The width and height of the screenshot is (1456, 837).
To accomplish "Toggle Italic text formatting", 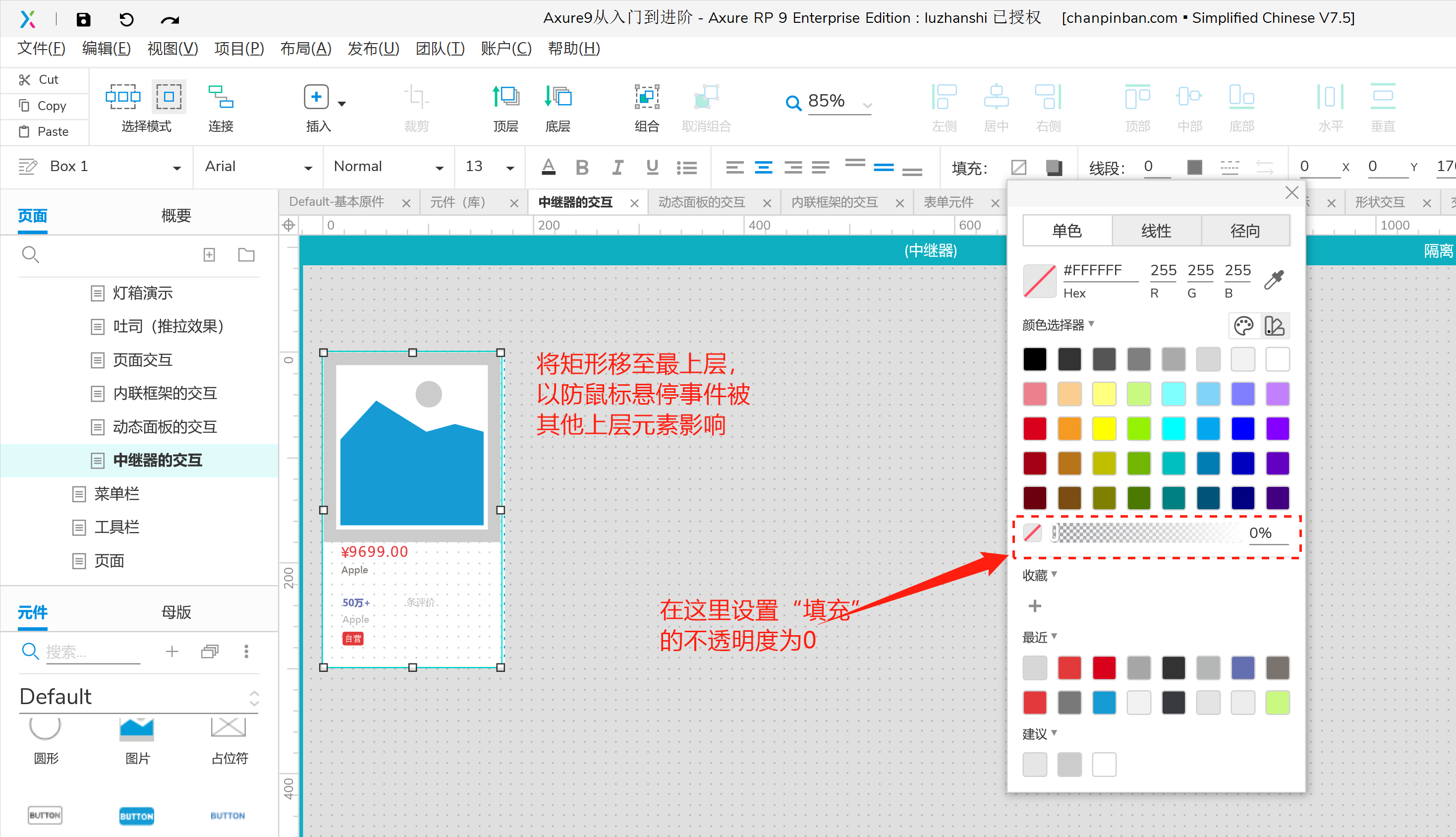I will [x=617, y=167].
